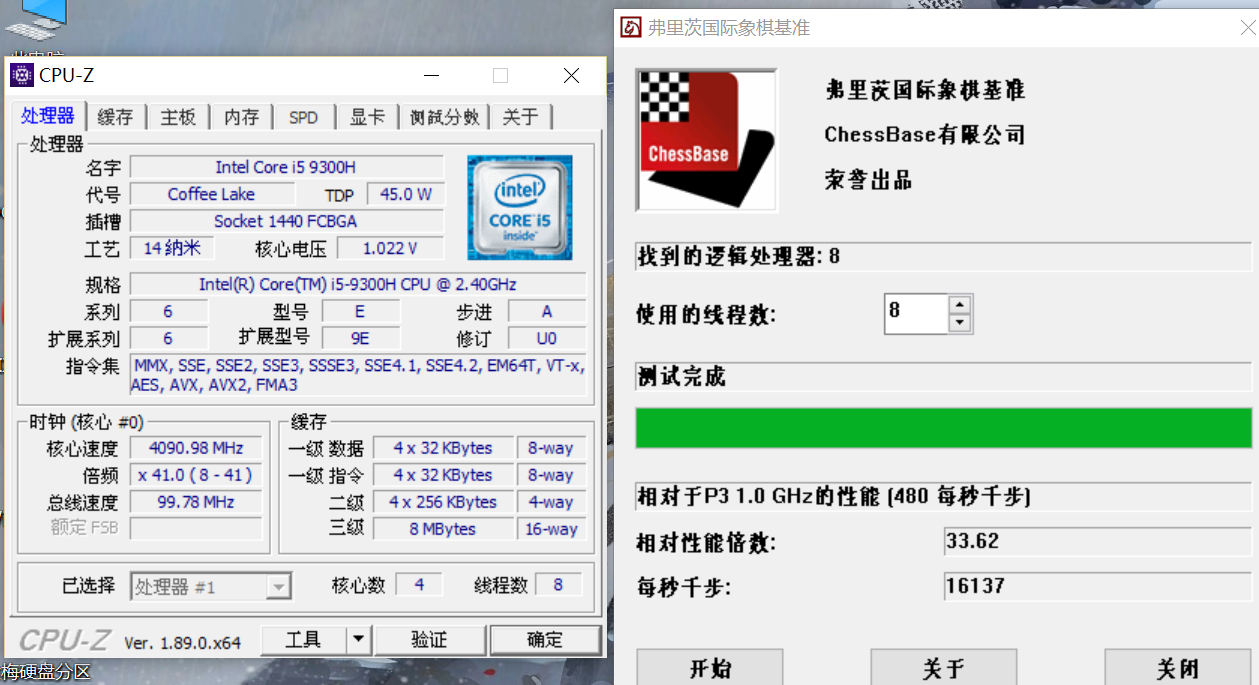Screen dimensions: 1259x685
Task: Click the Intel Core i5 inside logo
Action: click(x=520, y=207)
